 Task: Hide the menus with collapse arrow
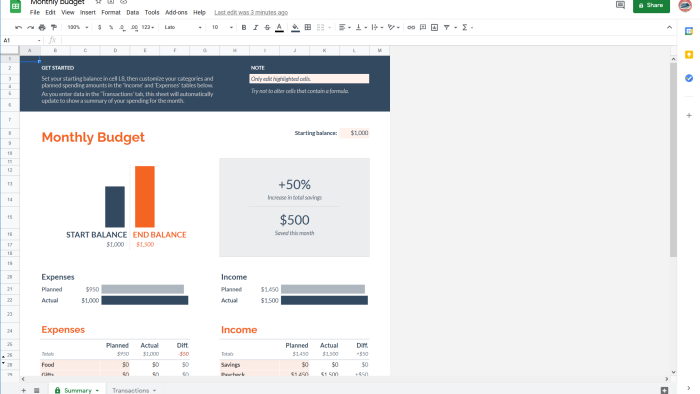coord(669,28)
